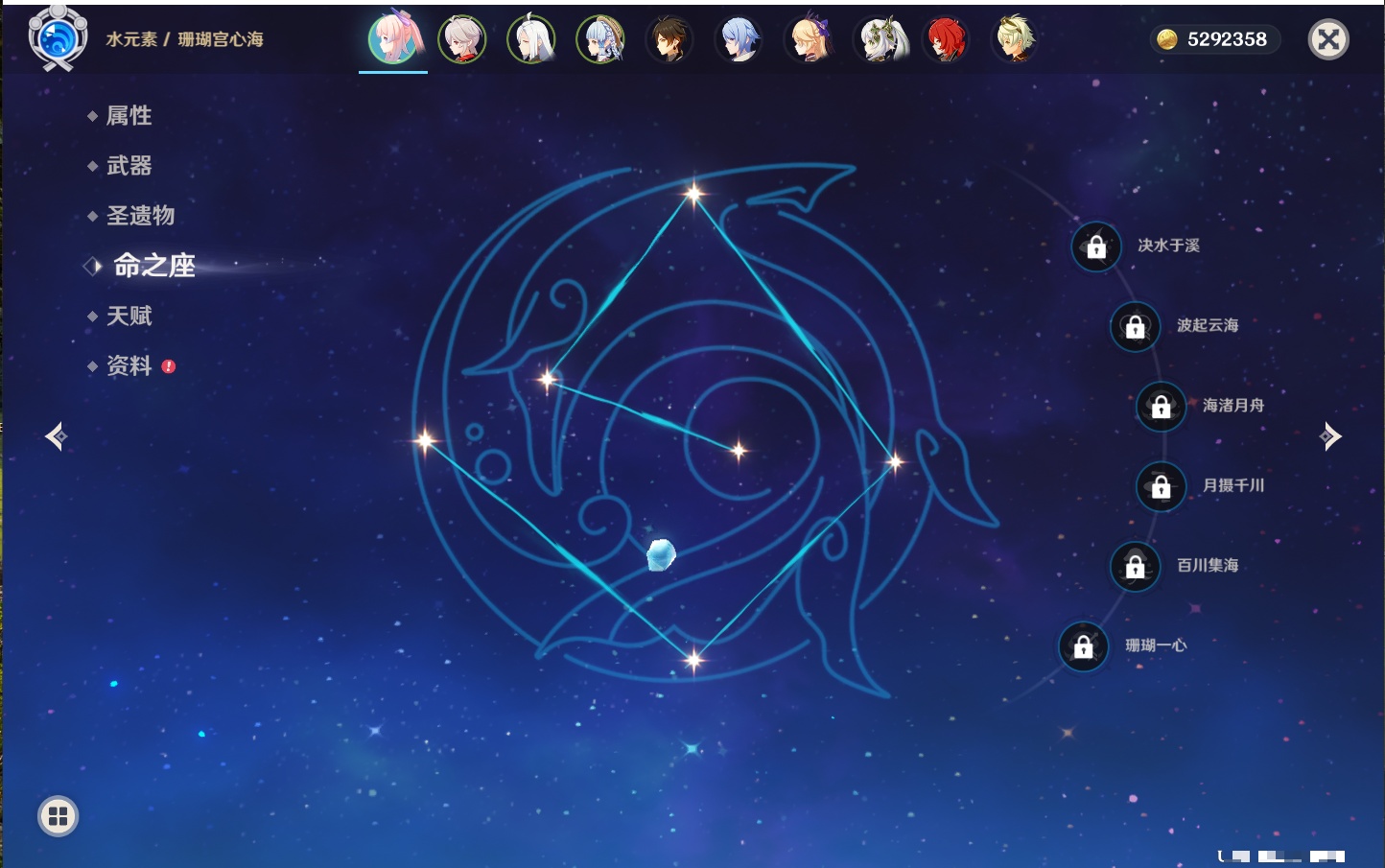1385x868 pixels.
Task: Switch to the red-haired Diluc avatar
Action: tap(946, 39)
